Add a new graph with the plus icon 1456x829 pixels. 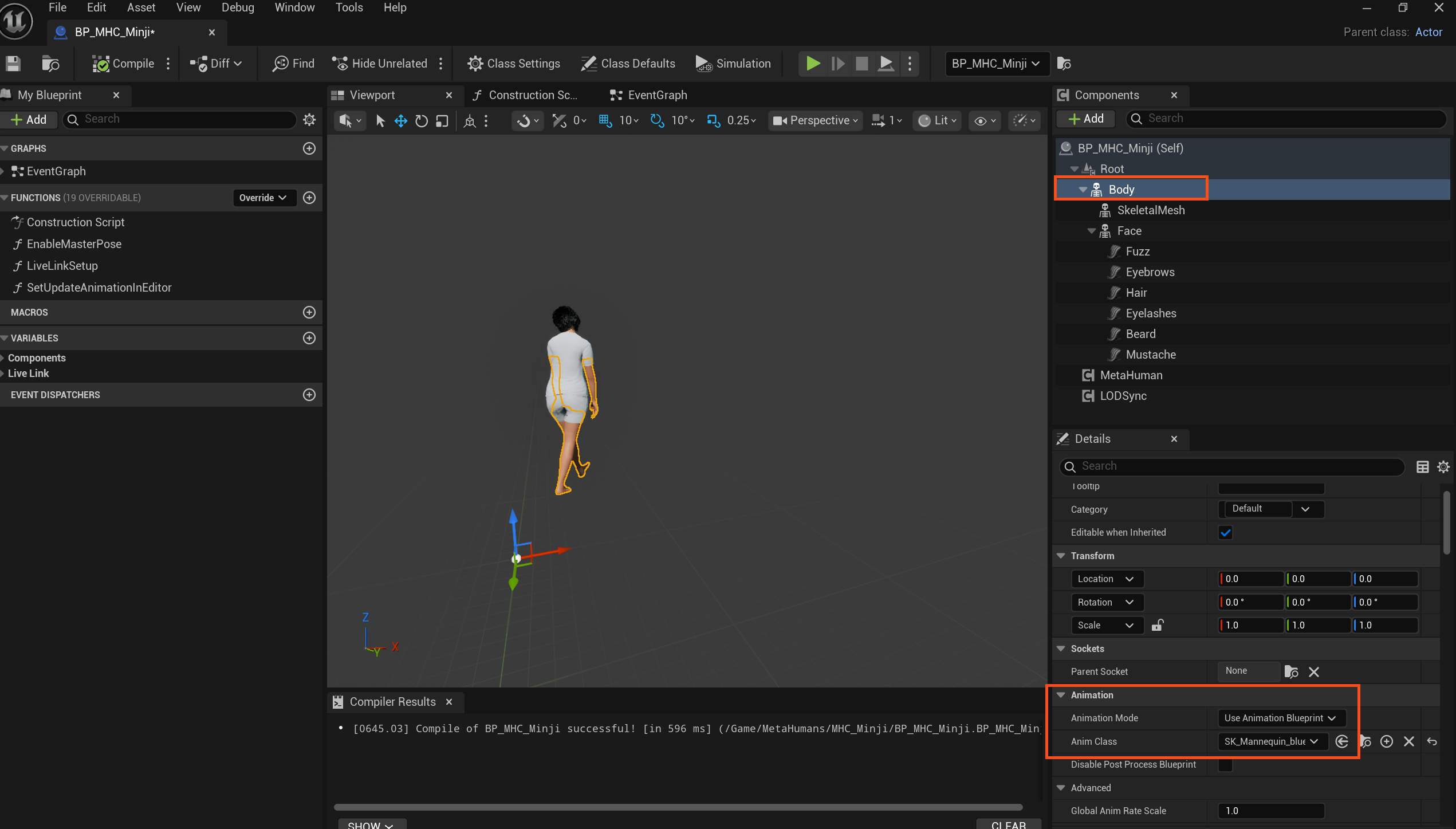point(309,148)
